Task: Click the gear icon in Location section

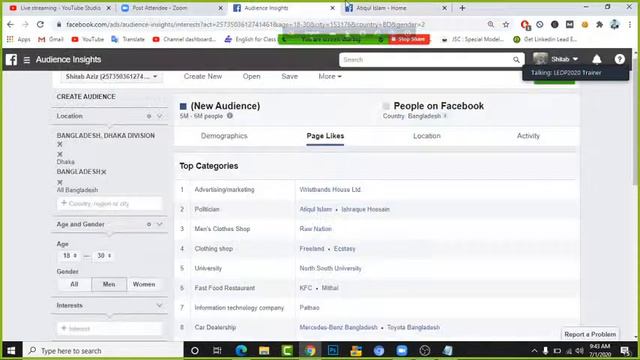Action: [149, 116]
